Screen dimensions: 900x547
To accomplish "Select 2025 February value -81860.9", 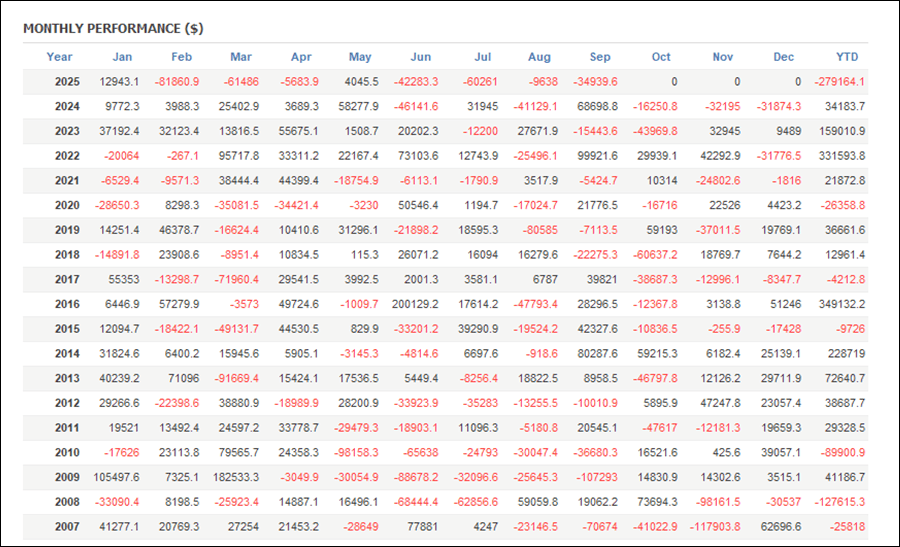I will coord(176,82).
